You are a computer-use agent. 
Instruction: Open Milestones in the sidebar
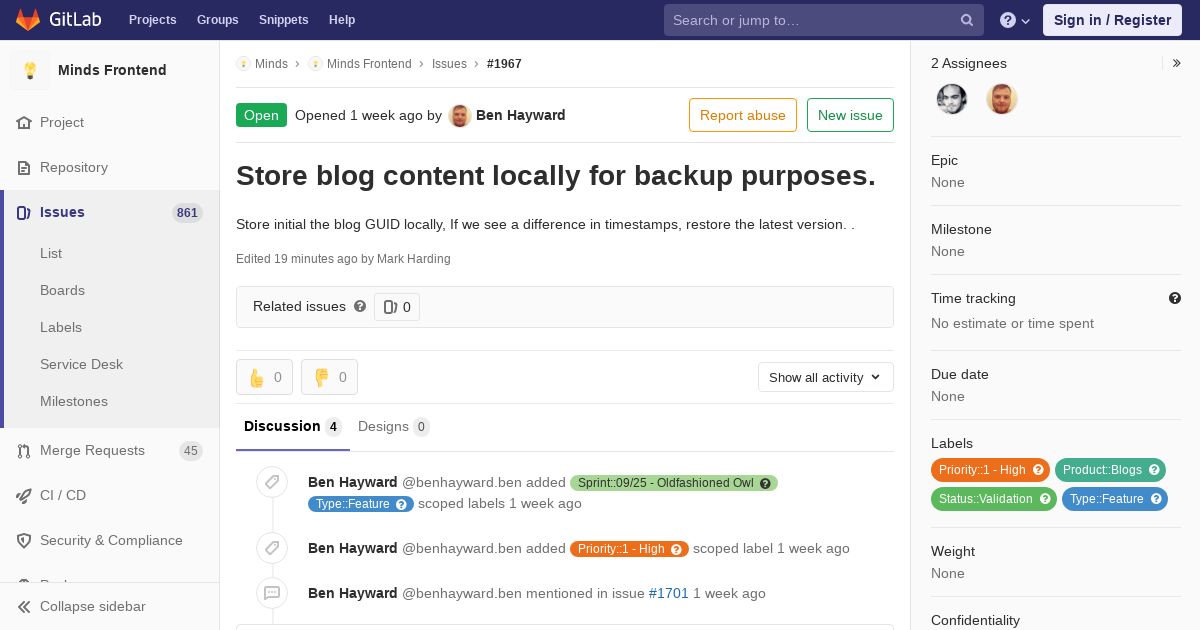74,401
